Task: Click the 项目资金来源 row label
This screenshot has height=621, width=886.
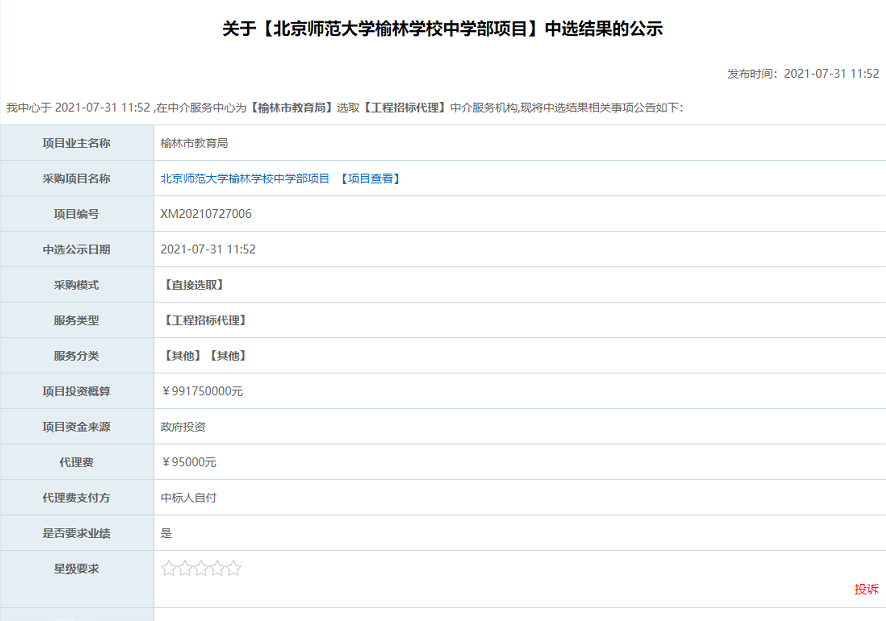Action: coord(76,427)
